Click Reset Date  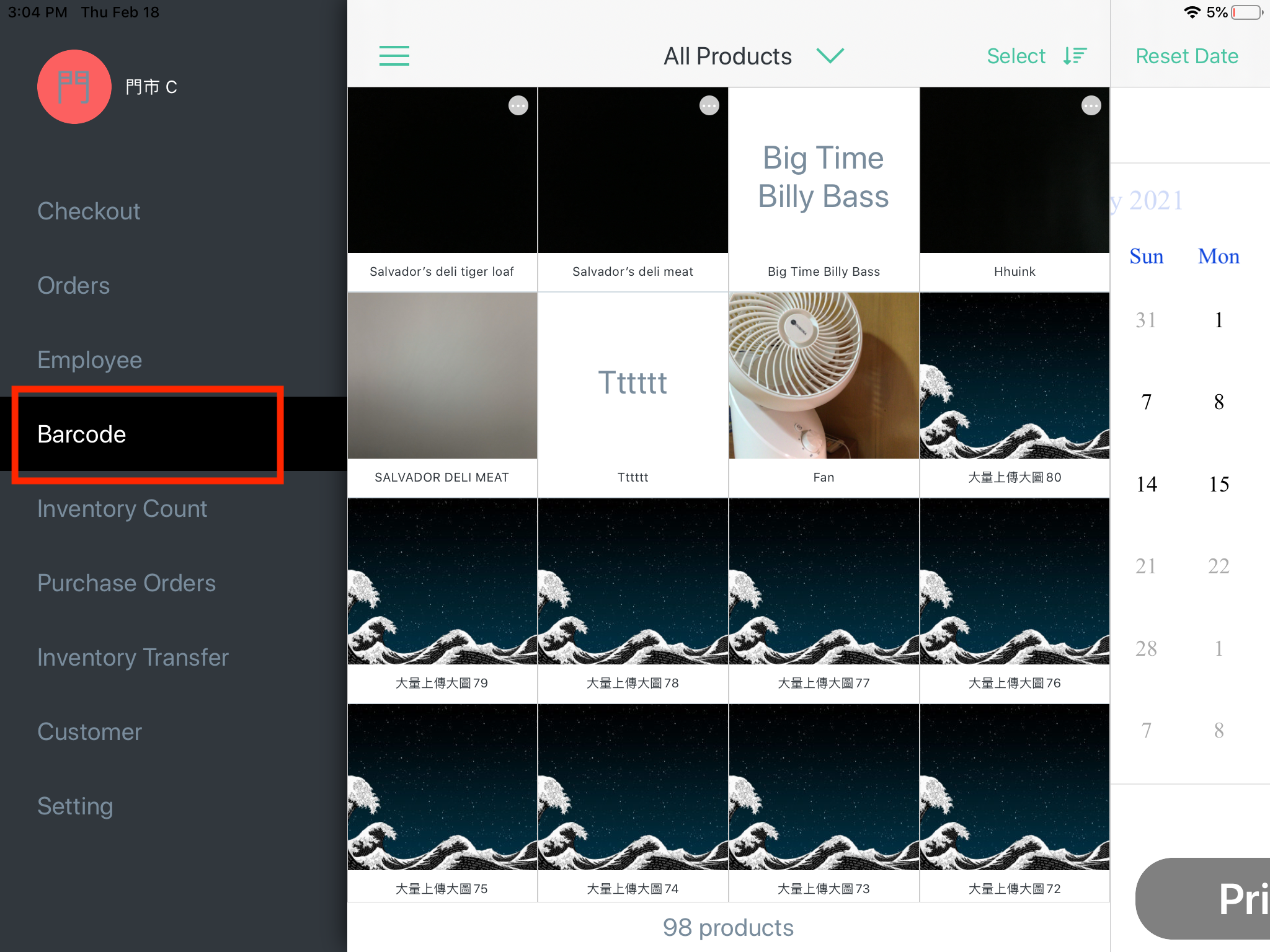click(x=1187, y=56)
